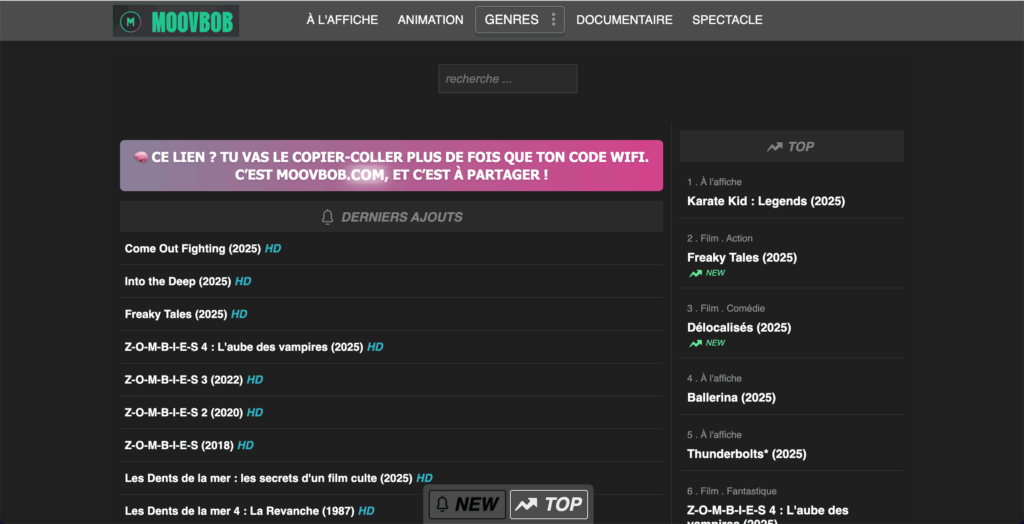The width and height of the screenshot is (1024, 524).
Task: Open the GENRES three-dot dropdown
Action: tap(554, 20)
